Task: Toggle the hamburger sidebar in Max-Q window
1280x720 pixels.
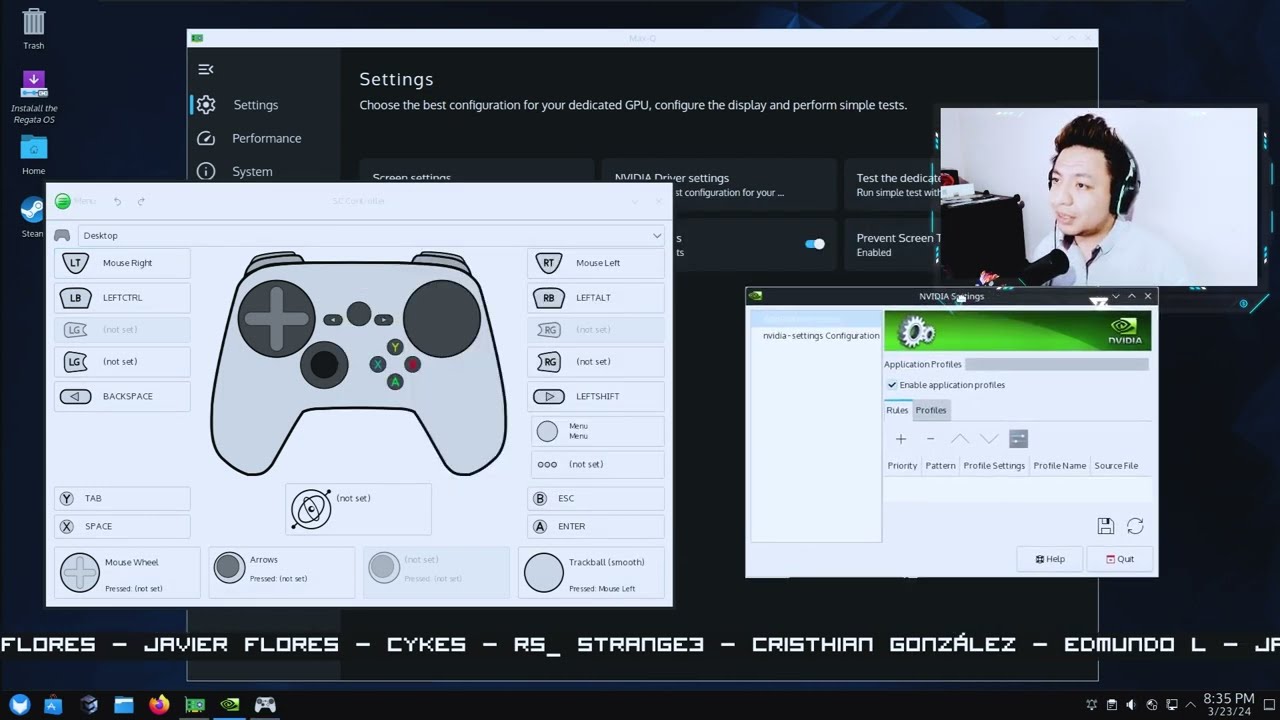Action: click(205, 69)
